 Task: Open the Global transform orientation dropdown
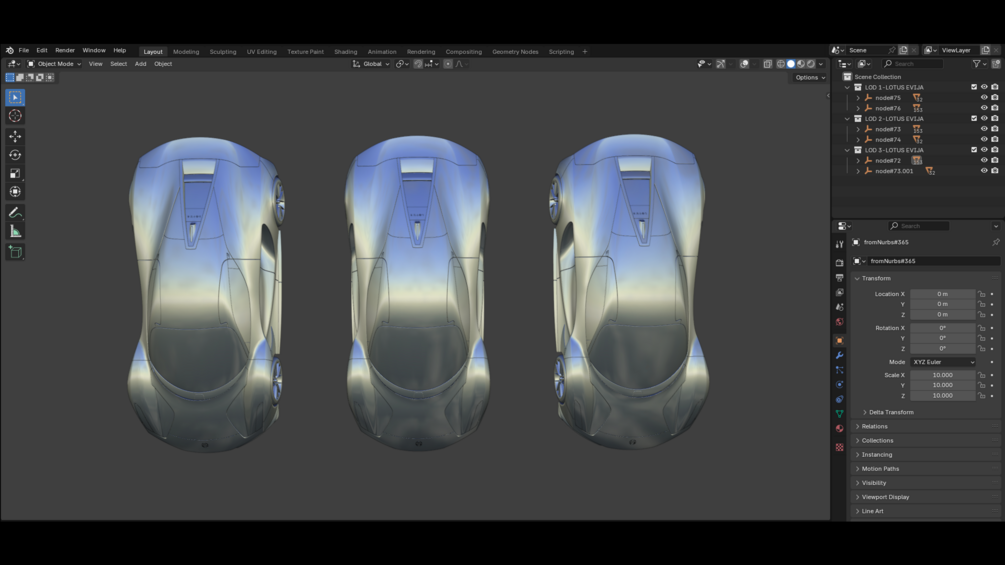tap(371, 64)
